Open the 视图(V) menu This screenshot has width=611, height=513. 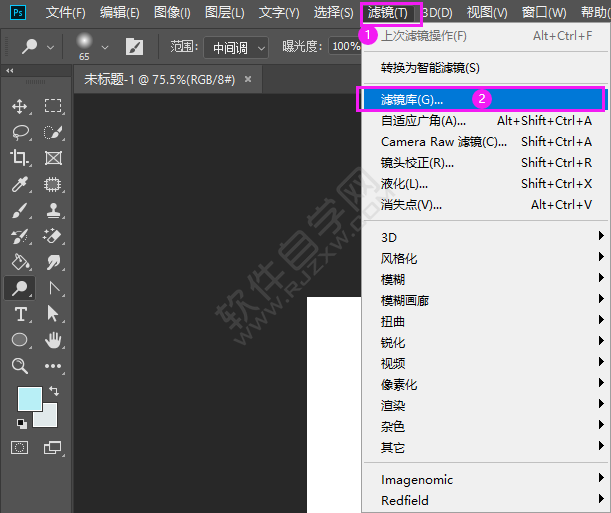coord(487,13)
